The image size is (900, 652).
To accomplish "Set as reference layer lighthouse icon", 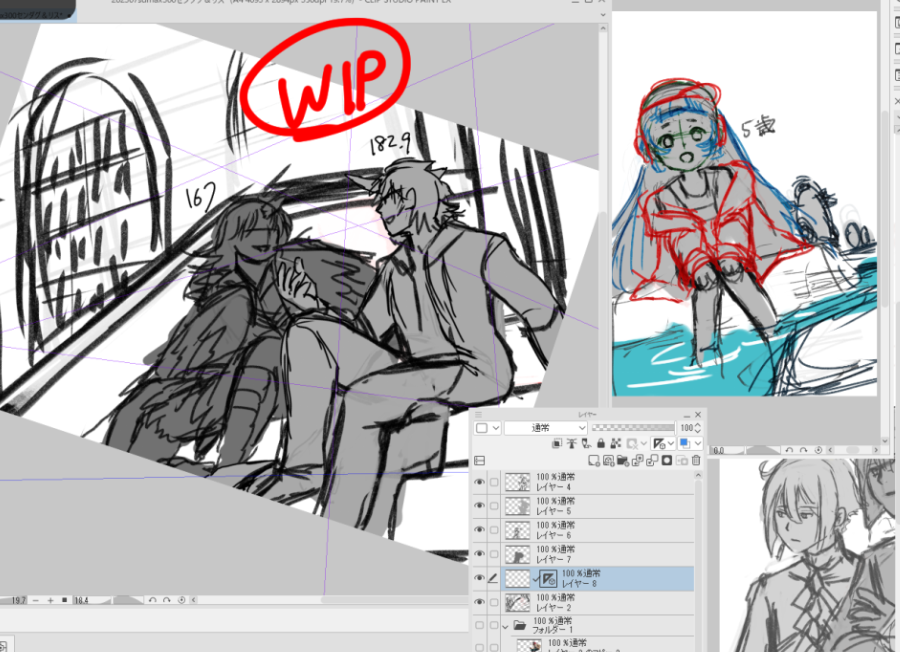I will (x=572, y=444).
